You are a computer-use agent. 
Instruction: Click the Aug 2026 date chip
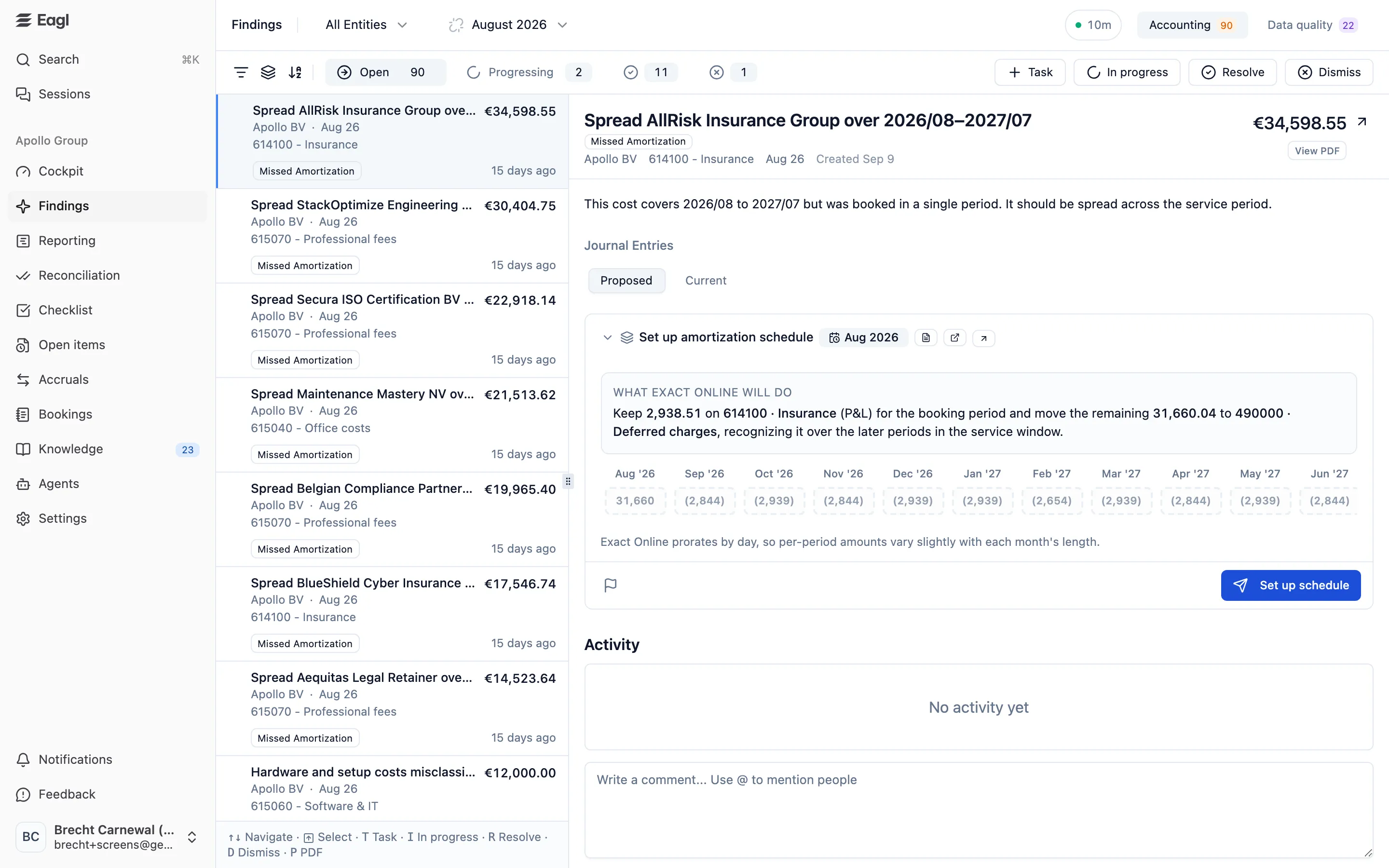coord(863,338)
